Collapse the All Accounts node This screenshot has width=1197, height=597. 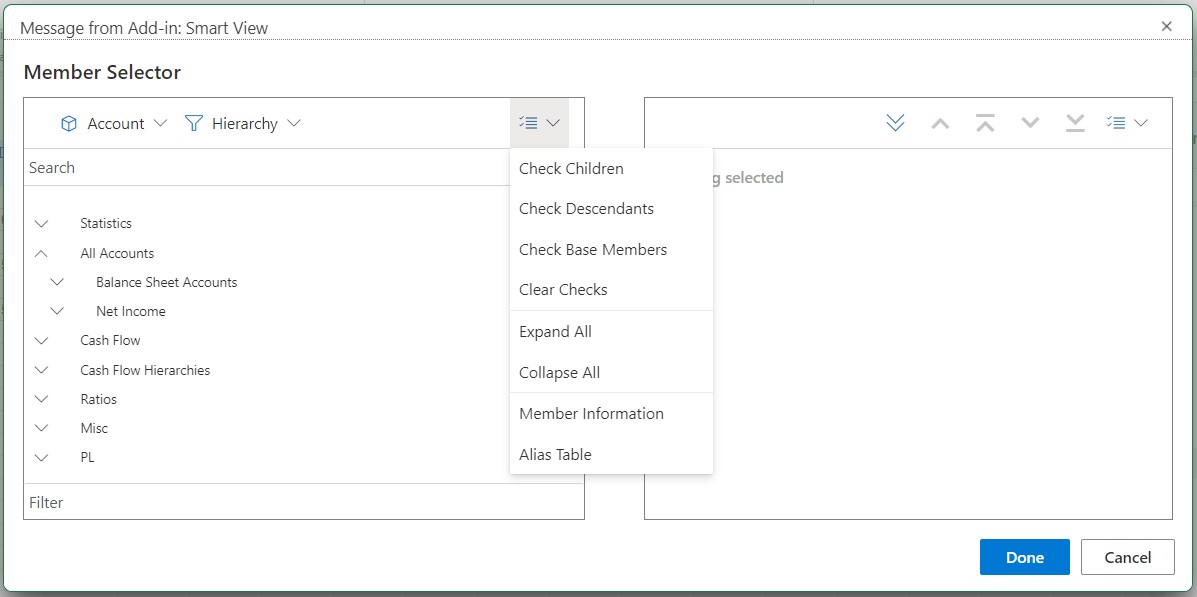coord(41,252)
